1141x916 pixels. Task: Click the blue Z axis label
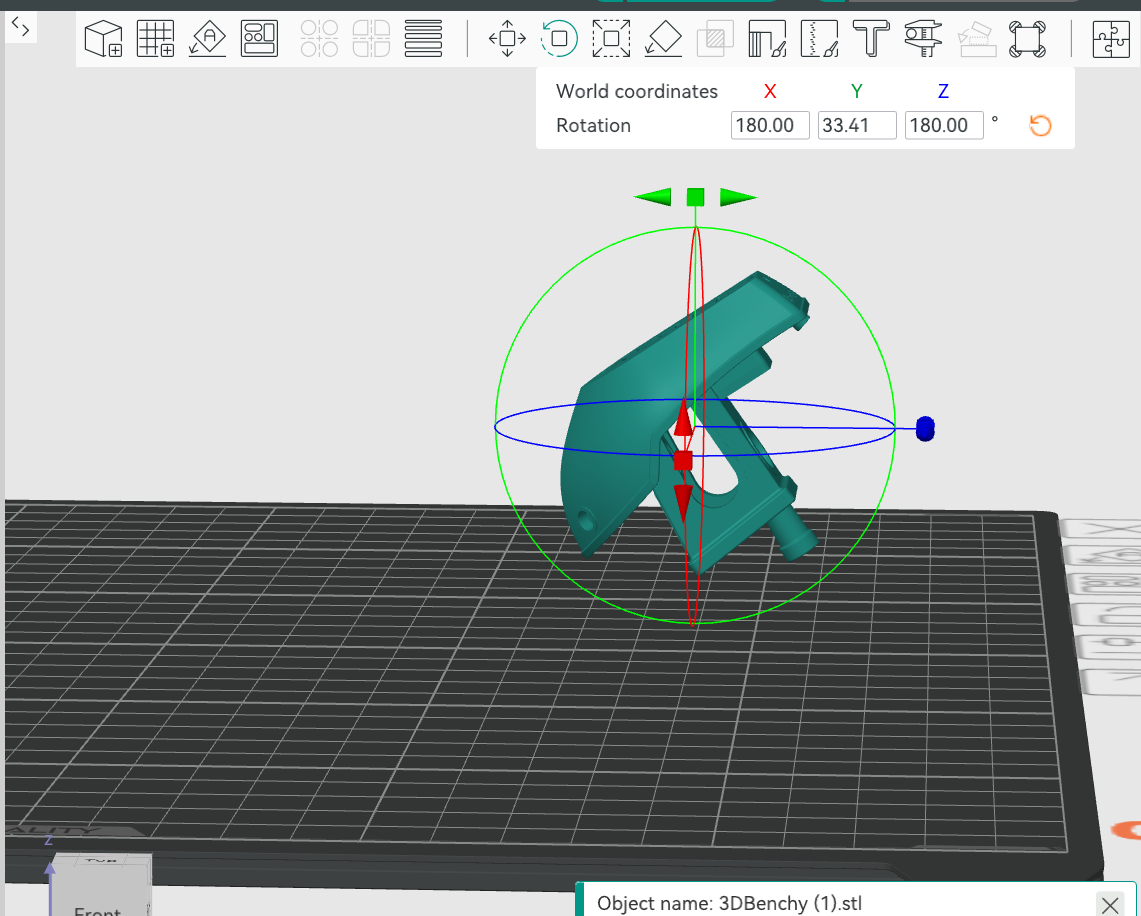point(943,91)
